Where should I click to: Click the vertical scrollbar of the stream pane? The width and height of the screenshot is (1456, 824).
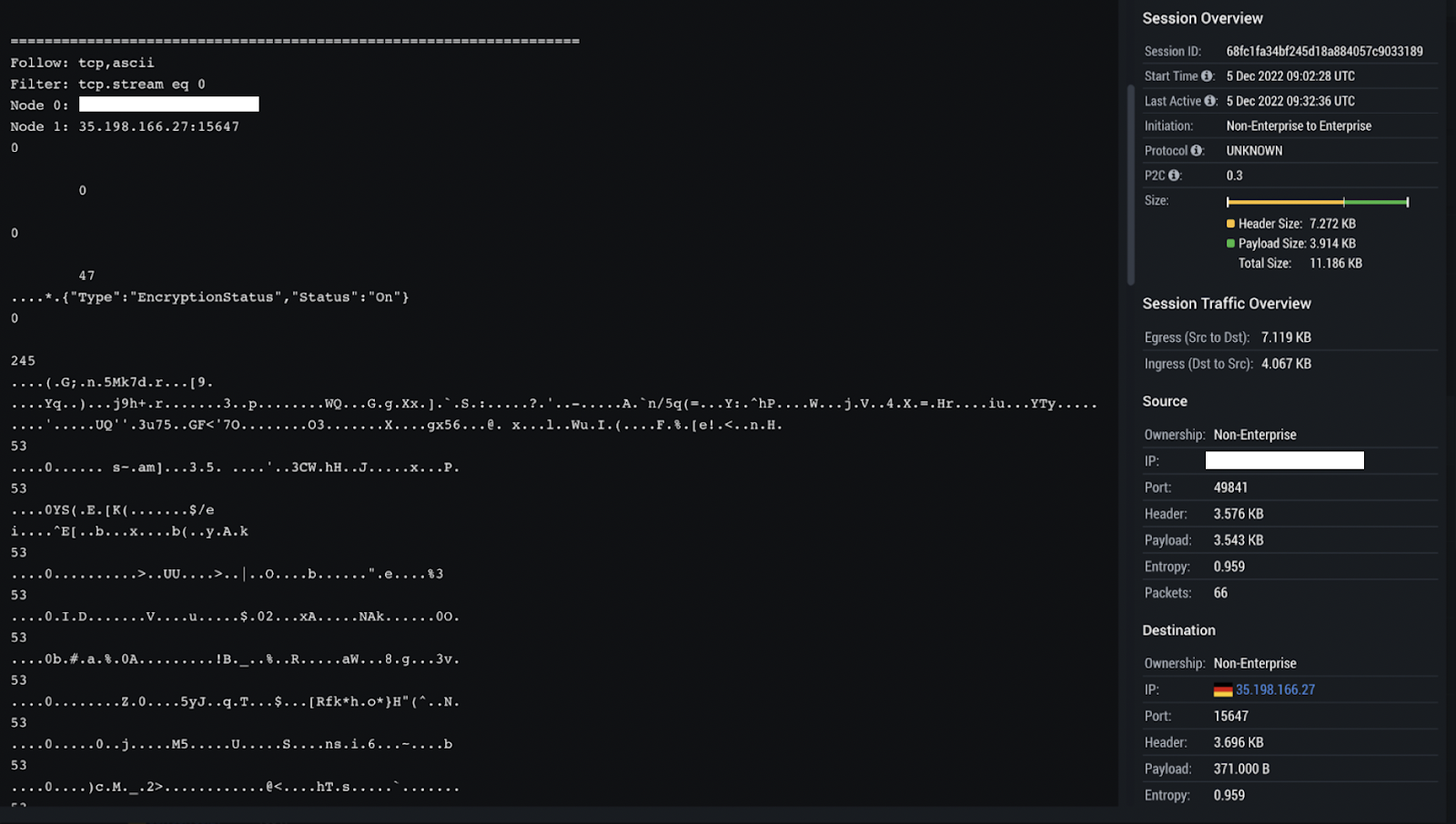click(x=1130, y=182)
